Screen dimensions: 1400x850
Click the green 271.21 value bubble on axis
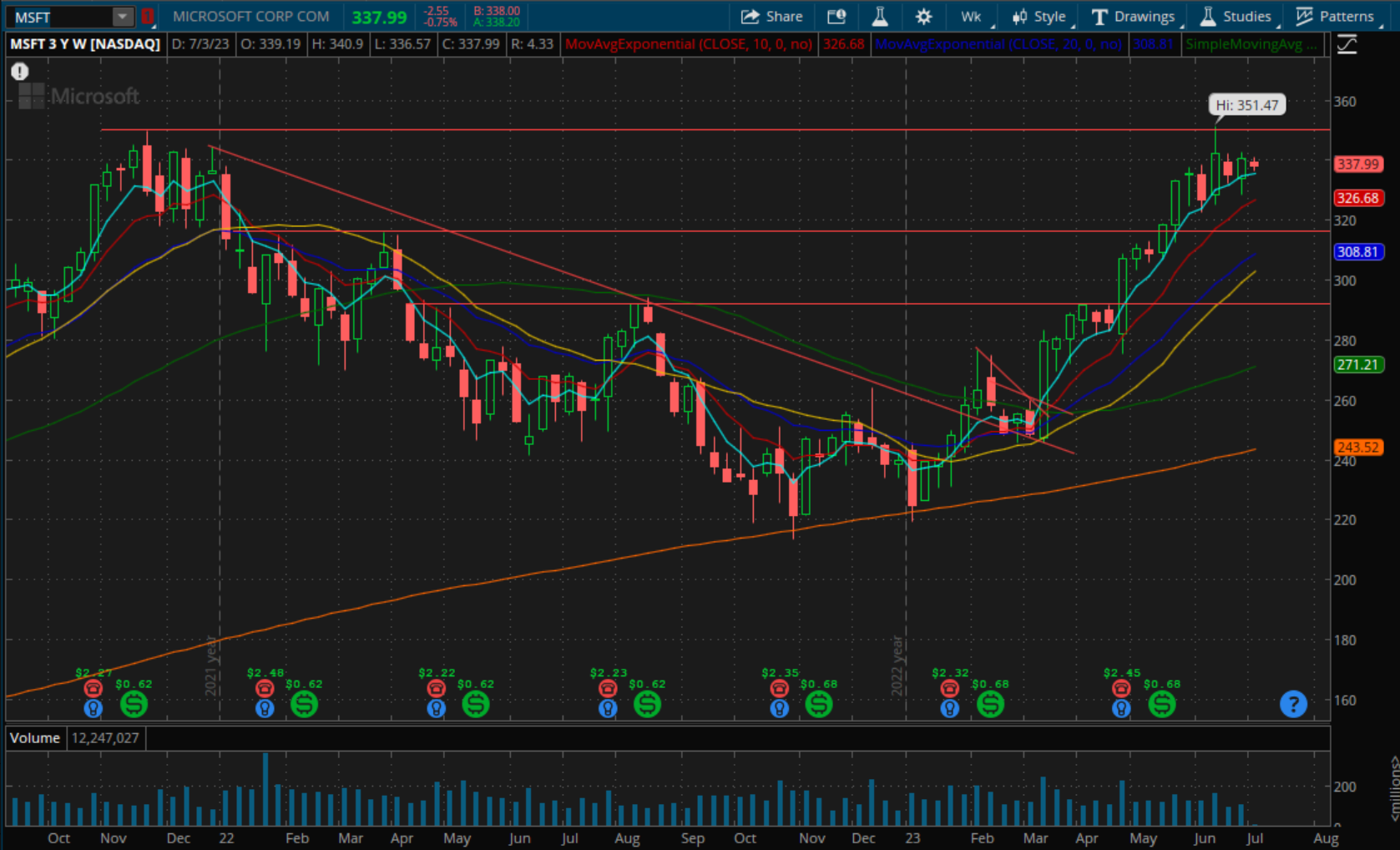coord(1358,364)
